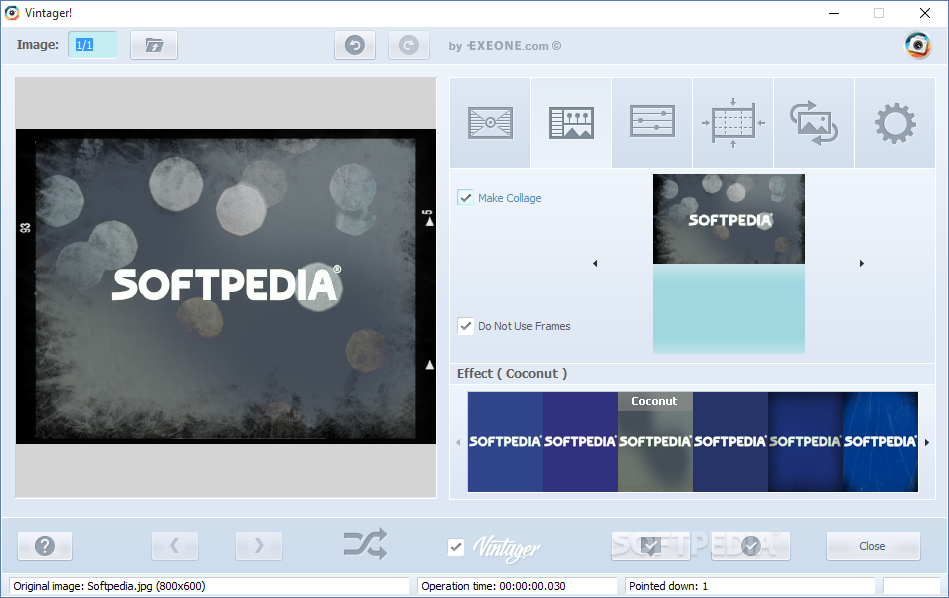
Task: Click the Vintager script logo text
Action: (x=507, y=548)
